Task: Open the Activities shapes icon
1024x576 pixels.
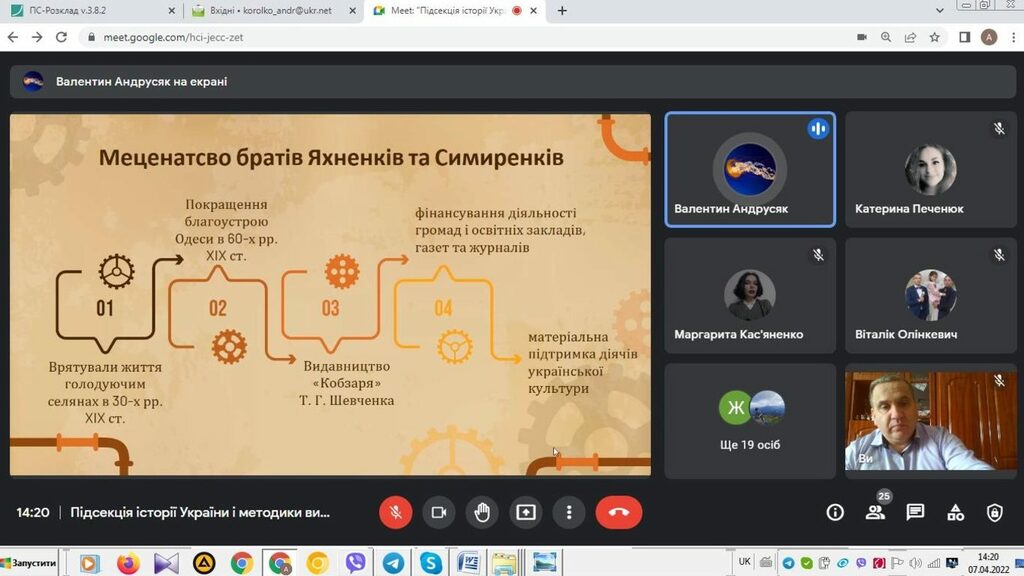Action: [x=955, y=512]
